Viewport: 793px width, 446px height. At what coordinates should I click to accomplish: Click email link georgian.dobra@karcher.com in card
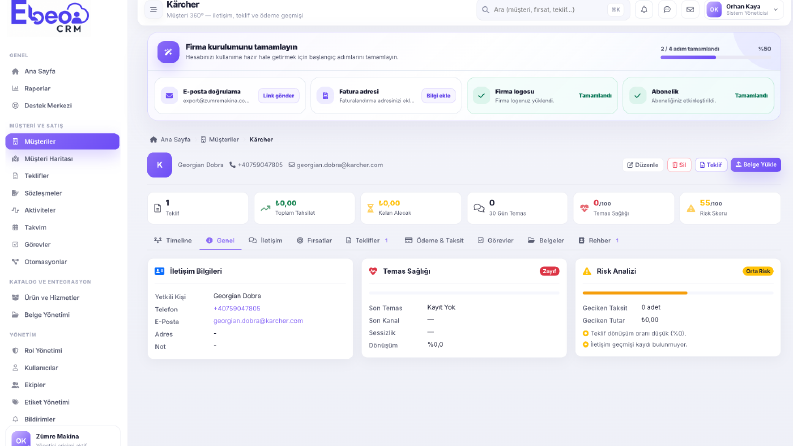coord(258,321)
